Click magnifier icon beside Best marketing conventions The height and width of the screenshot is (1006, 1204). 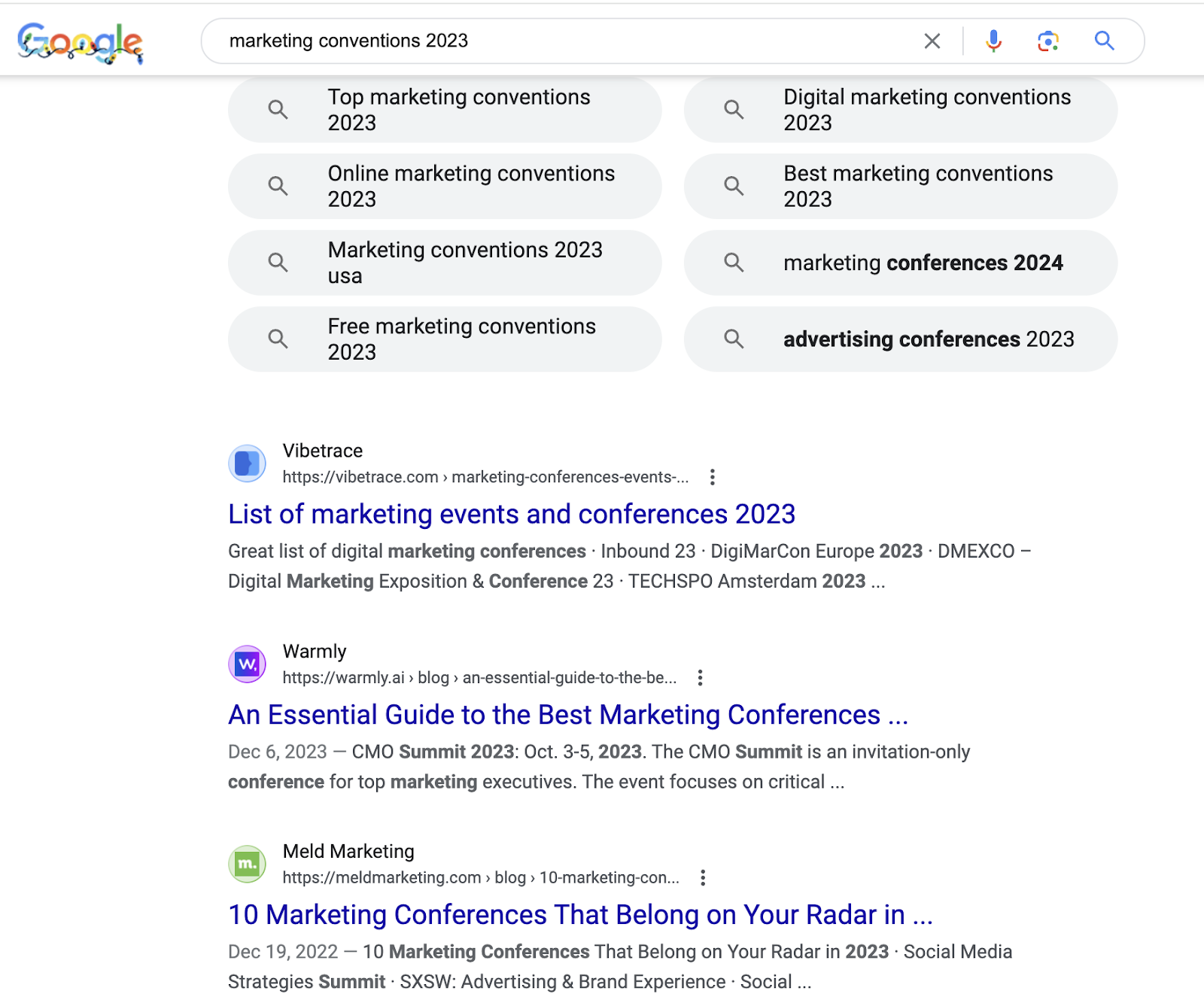click(x=734, y=186)
